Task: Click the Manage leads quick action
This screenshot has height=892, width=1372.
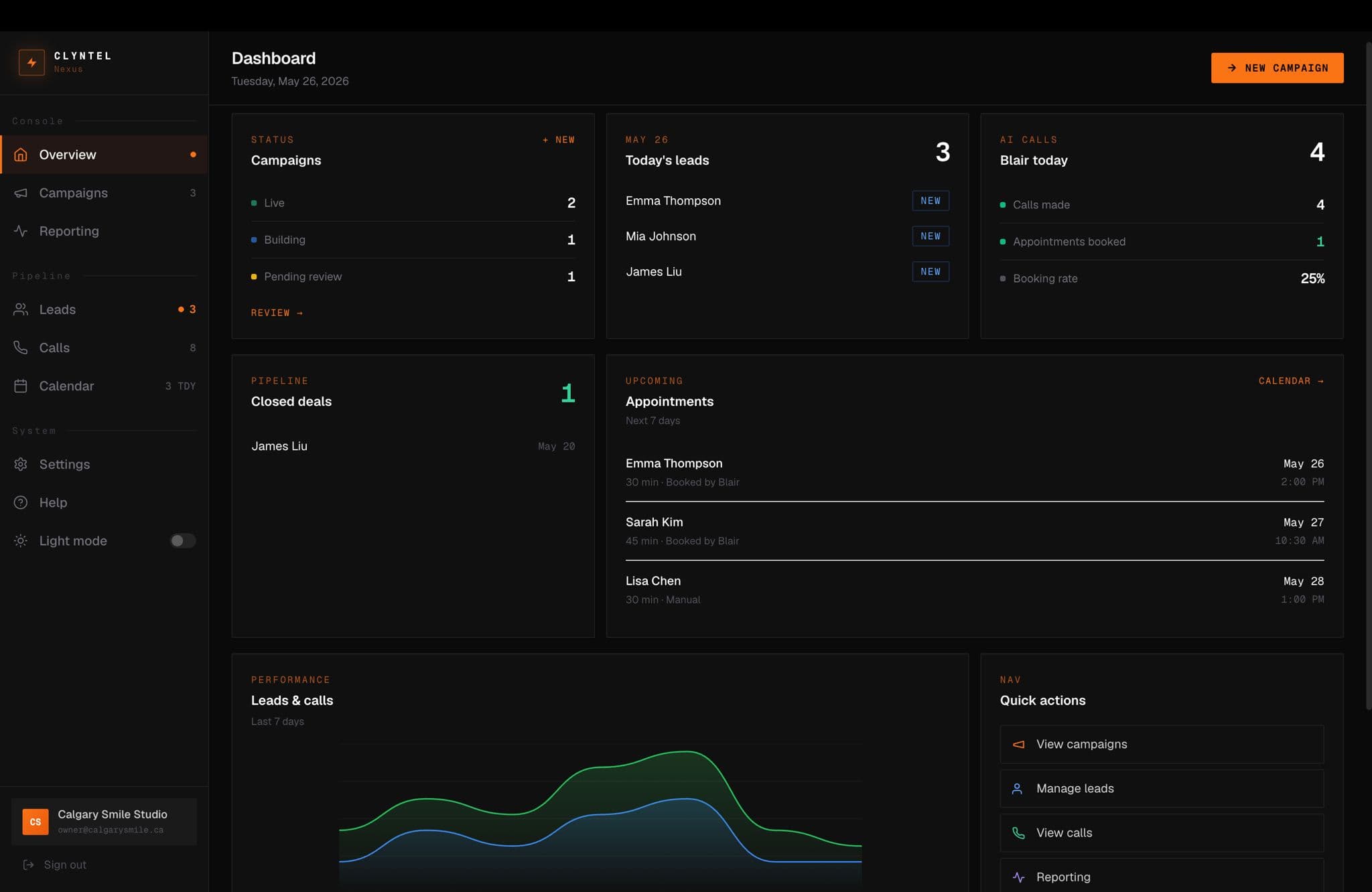Action: (1162, 788)
